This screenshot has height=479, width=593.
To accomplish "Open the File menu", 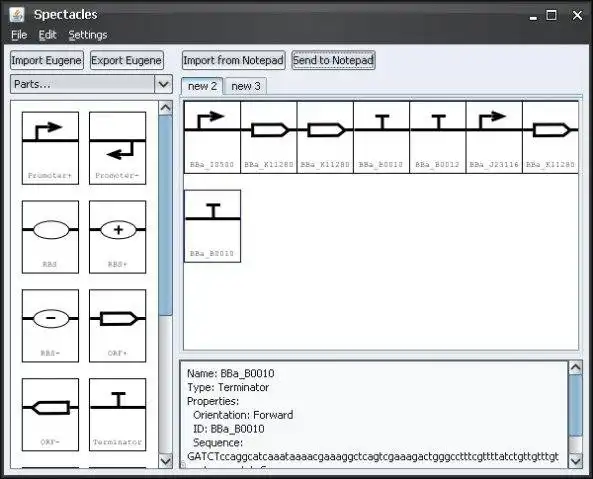I will pos(19,35).
